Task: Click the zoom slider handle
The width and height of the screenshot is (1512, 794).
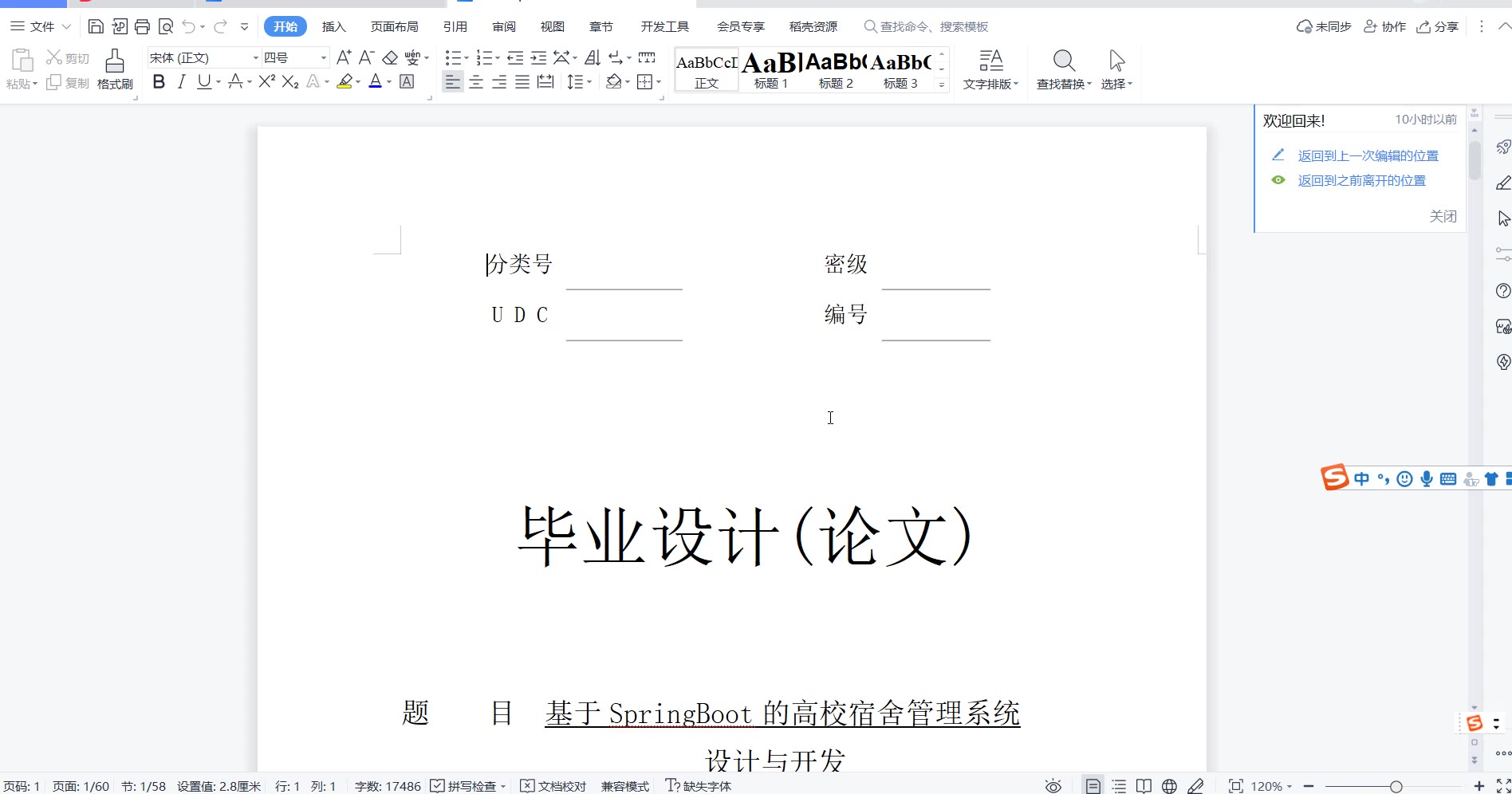Action: click(x=1396, y=787)
